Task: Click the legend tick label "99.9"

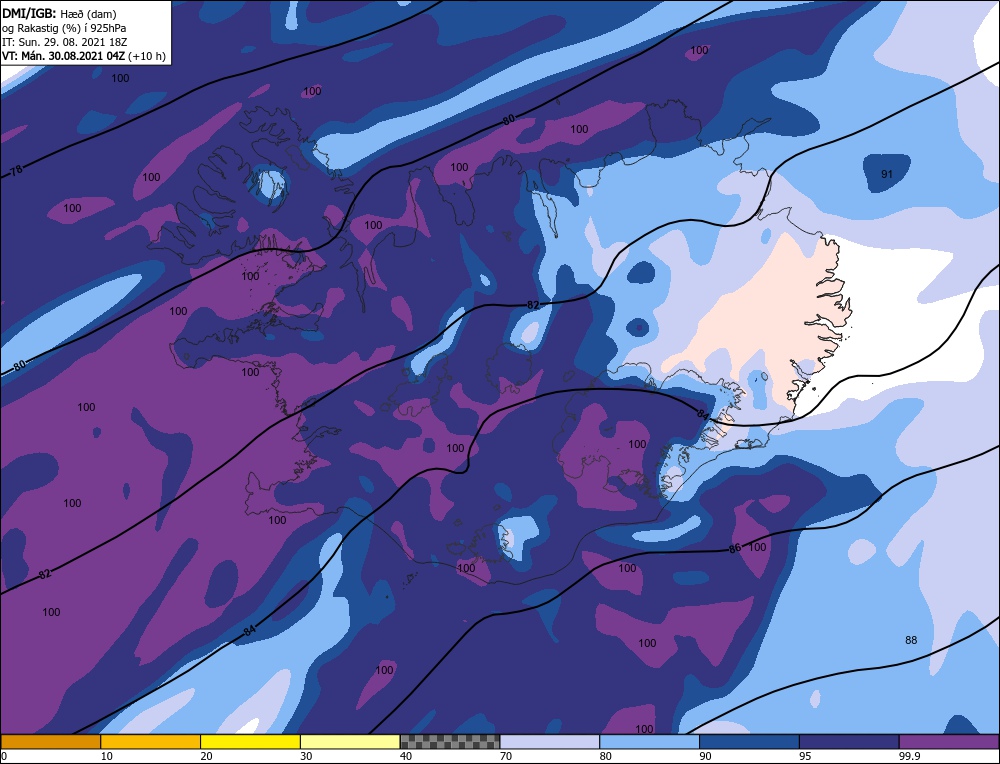Action: click(908, 756)
